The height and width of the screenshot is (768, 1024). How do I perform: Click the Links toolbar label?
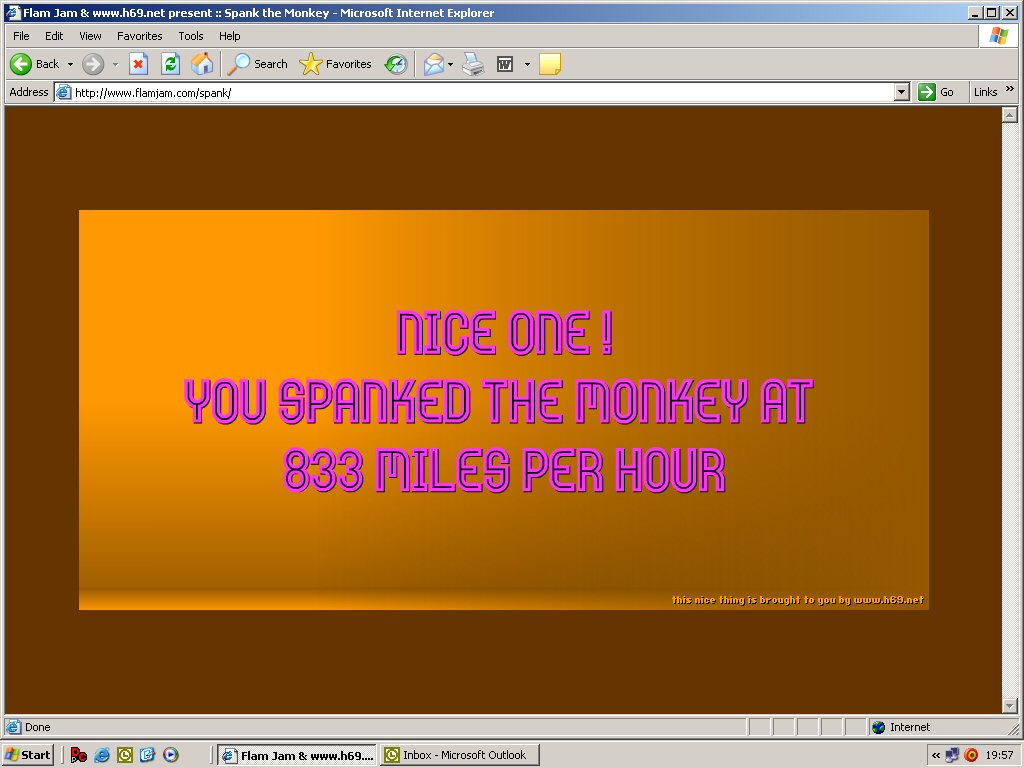coord(985,92)
